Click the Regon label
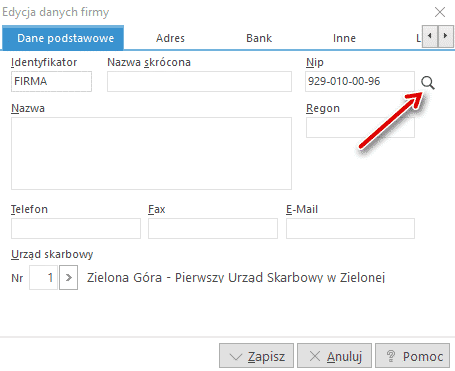Image resolution: width=455 pixels, height=371 pixels. [323, 109]
